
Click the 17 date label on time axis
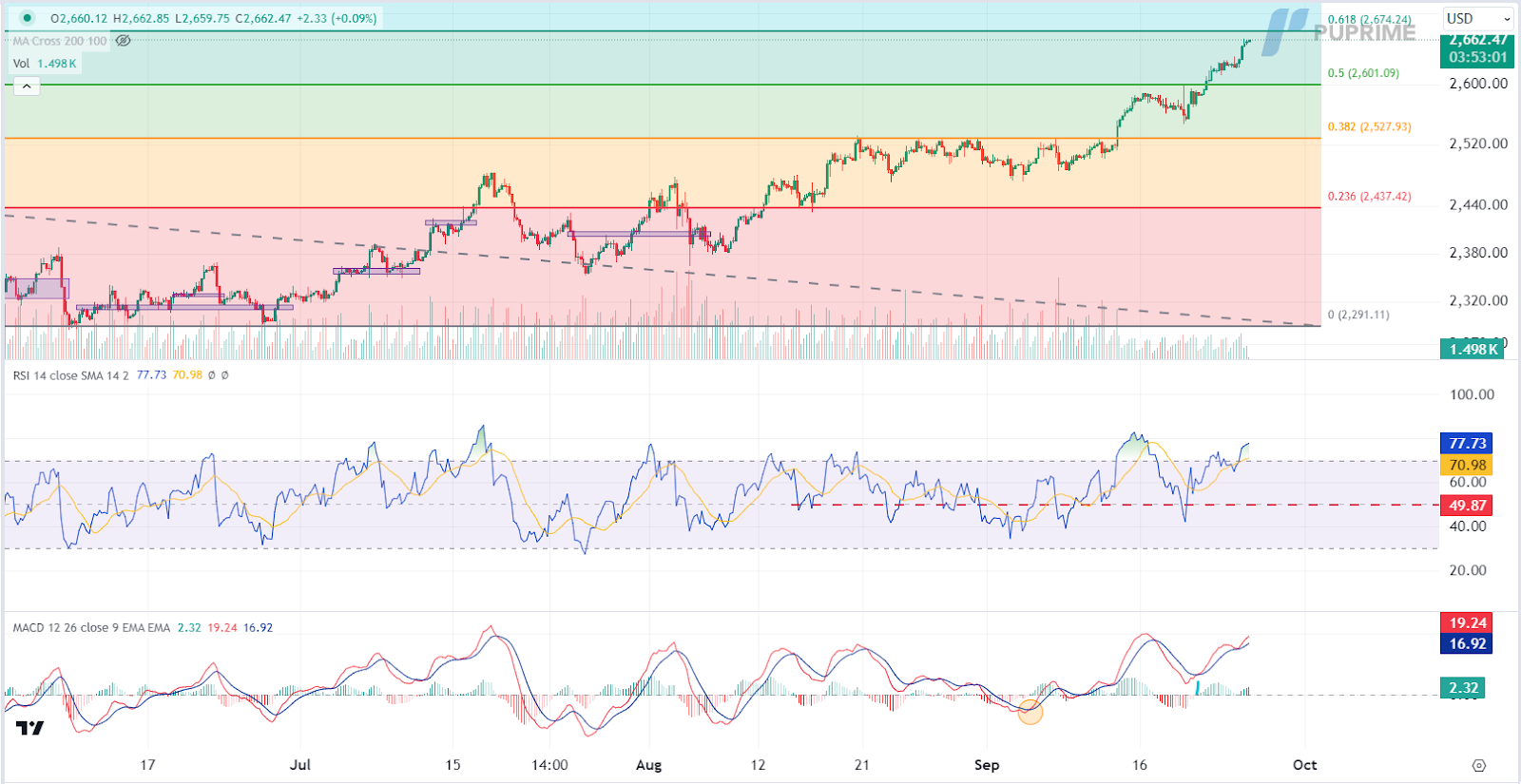(x=147, y=765)
